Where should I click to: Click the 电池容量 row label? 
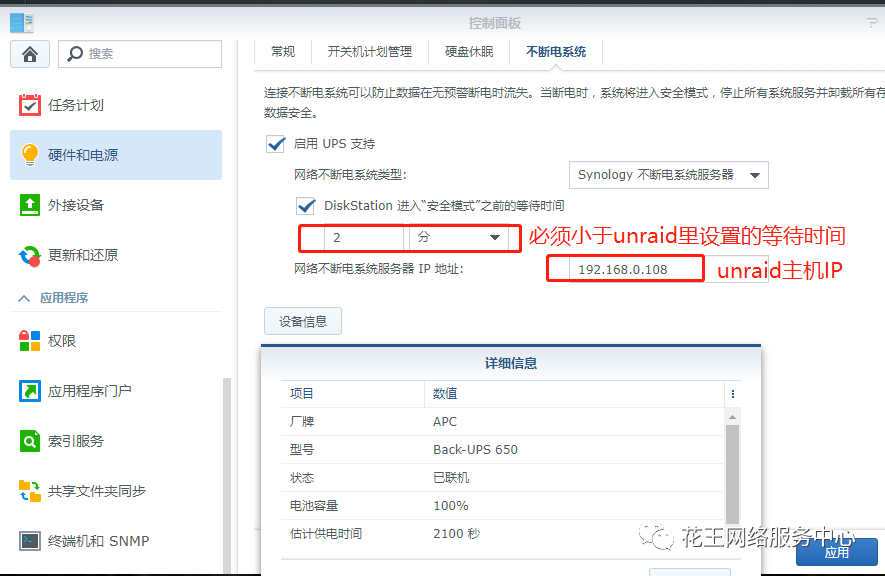314,505
